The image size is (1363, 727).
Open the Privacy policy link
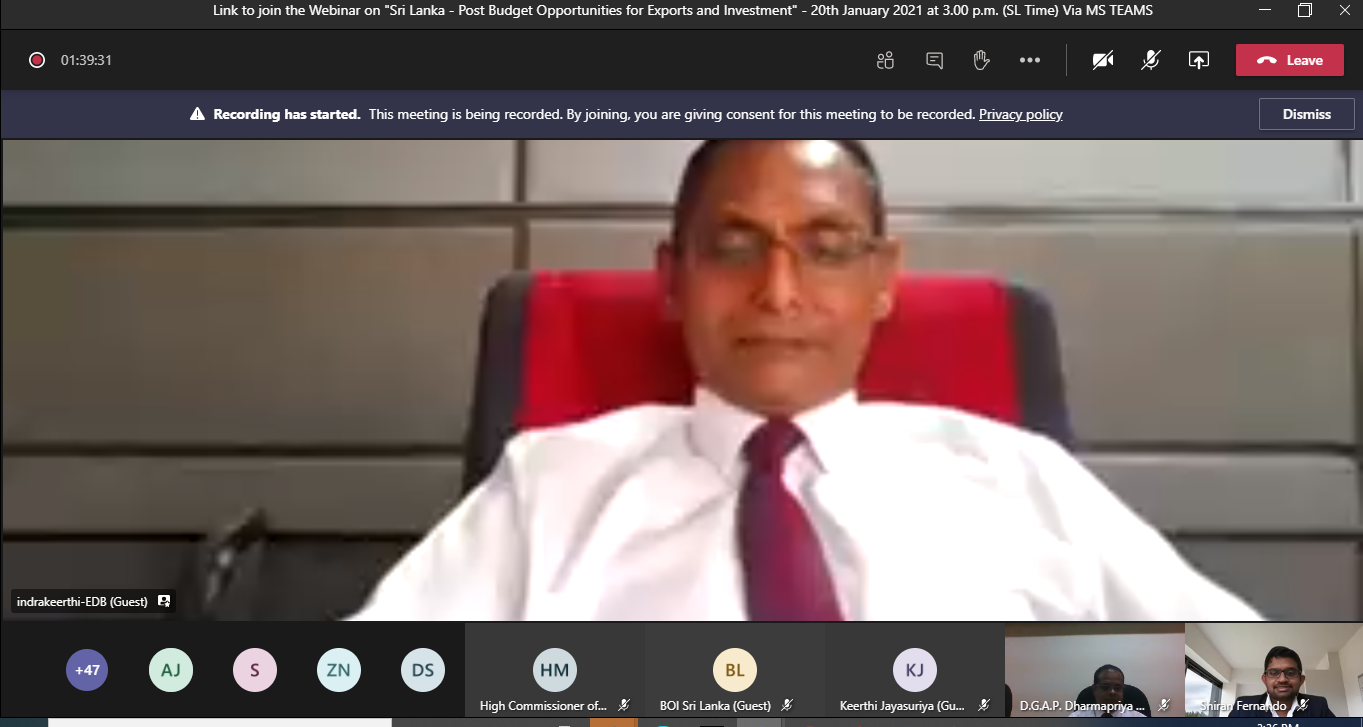(1020, 114)
